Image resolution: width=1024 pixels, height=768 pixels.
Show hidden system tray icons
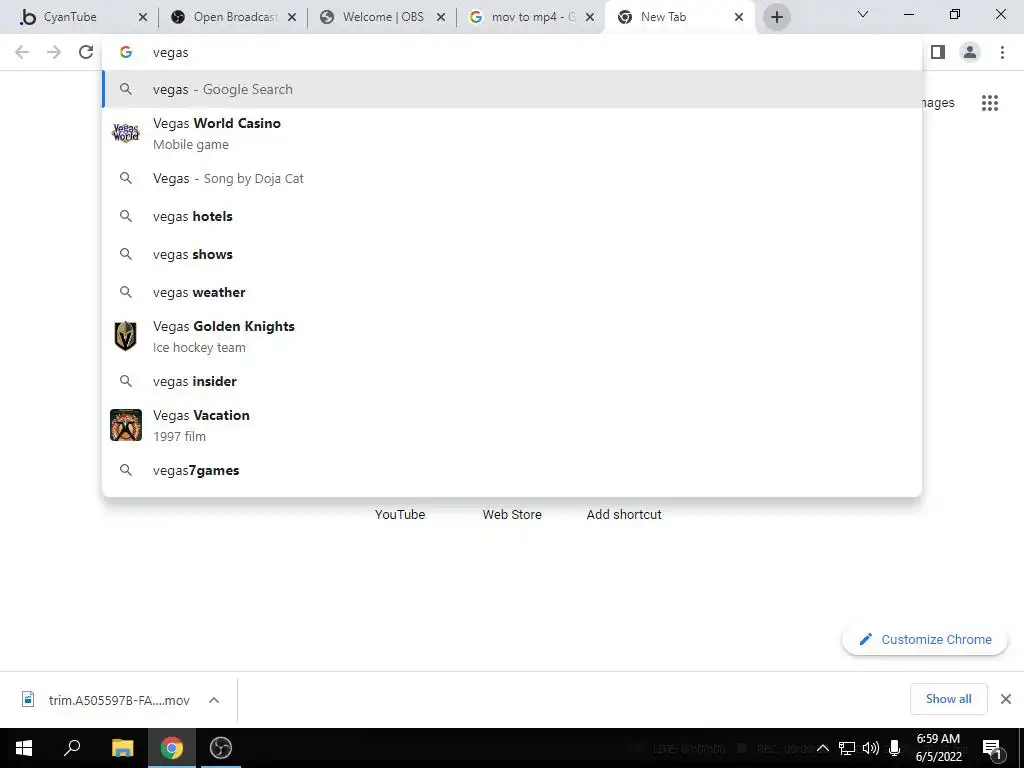[x=823, y=748]
